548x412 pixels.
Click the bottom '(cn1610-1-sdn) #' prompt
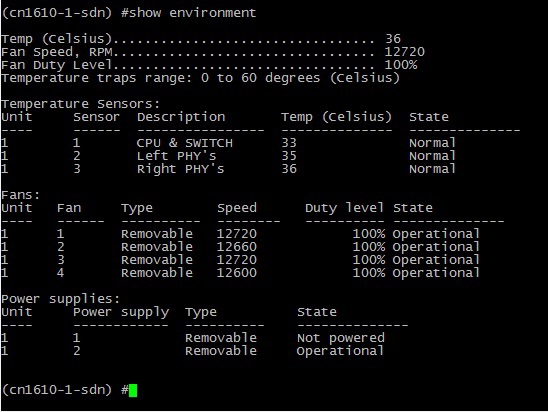(65, 390)
